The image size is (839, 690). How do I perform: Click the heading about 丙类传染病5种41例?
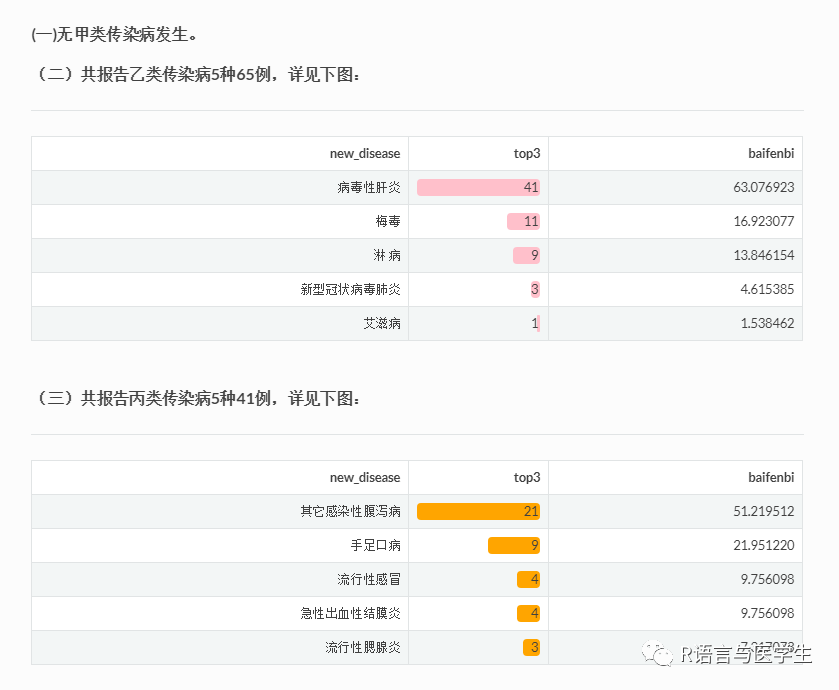click(196, 398)
